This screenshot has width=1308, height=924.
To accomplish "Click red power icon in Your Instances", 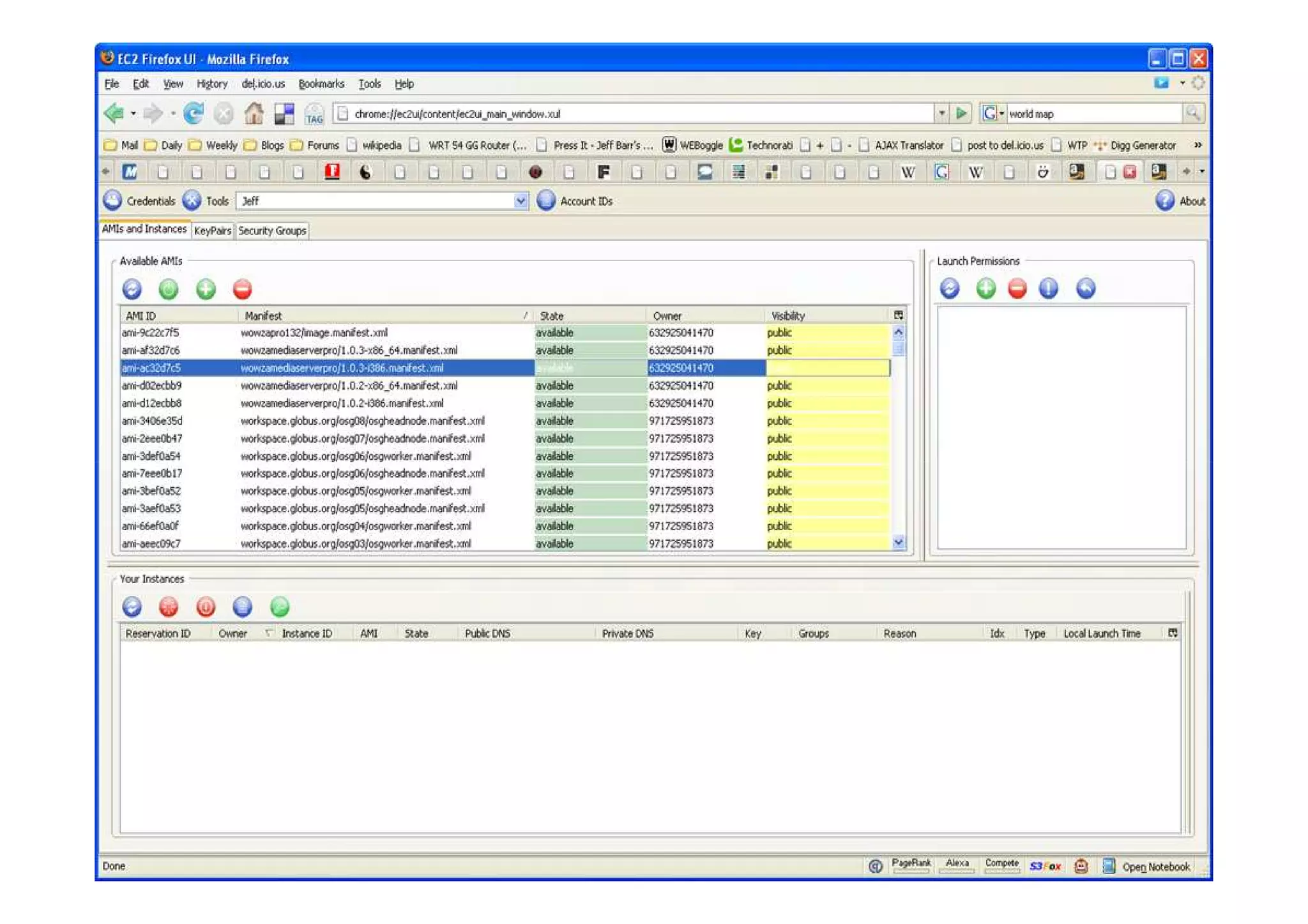I will pyautogui.click(x=206, y=607).
